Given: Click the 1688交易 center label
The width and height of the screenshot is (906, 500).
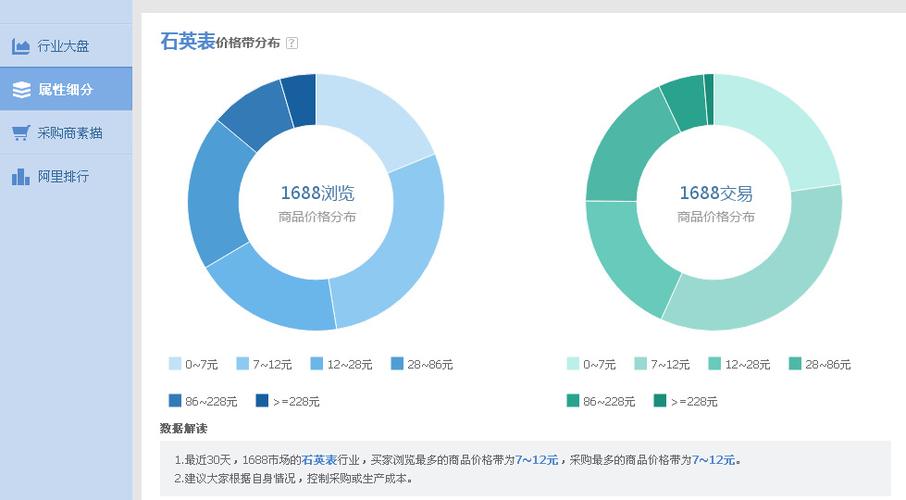Looking at the screenshot, I should (716, 192).
